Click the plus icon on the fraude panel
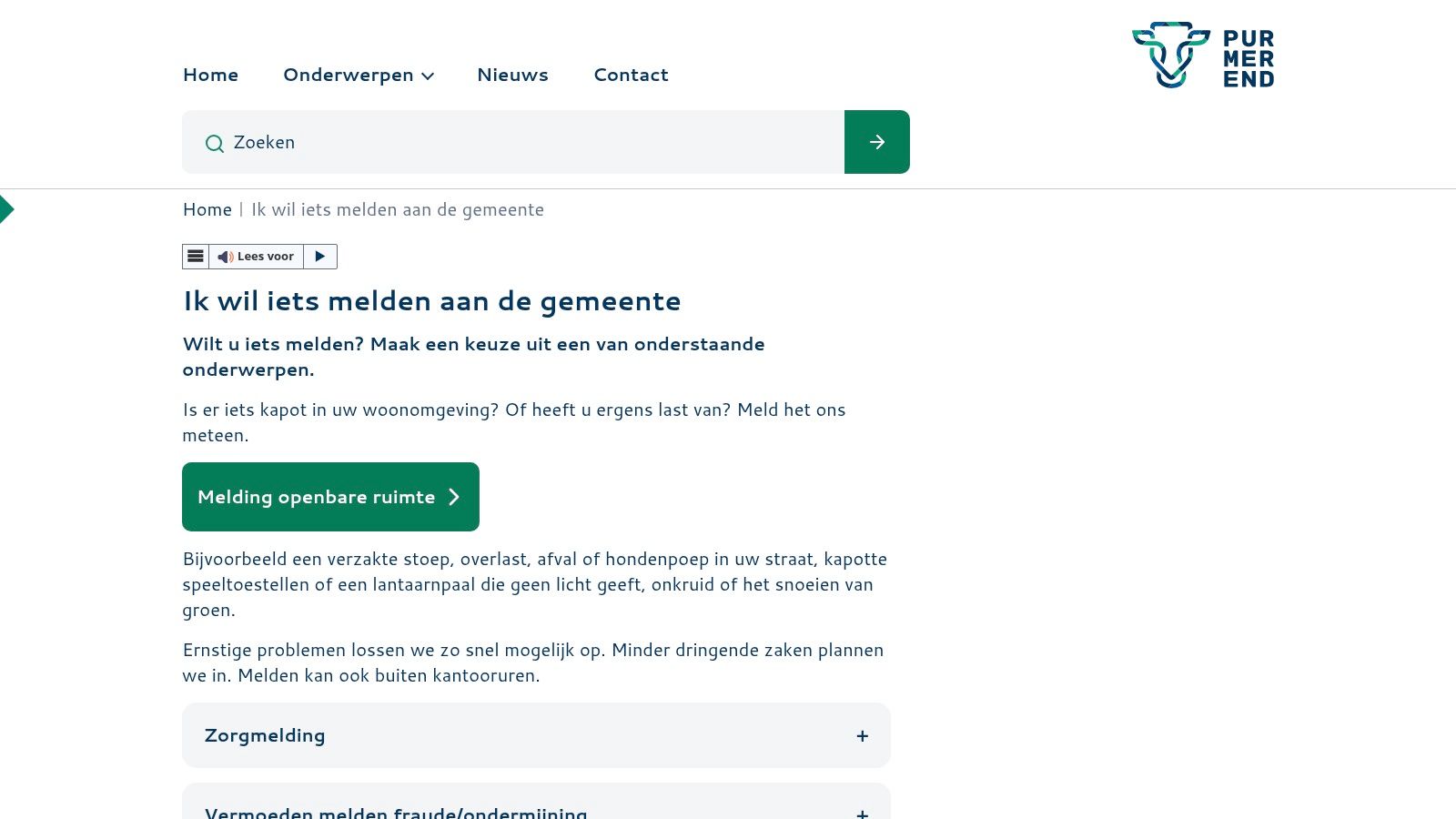This screenshot has width=1456, height=819. [862, 814]
